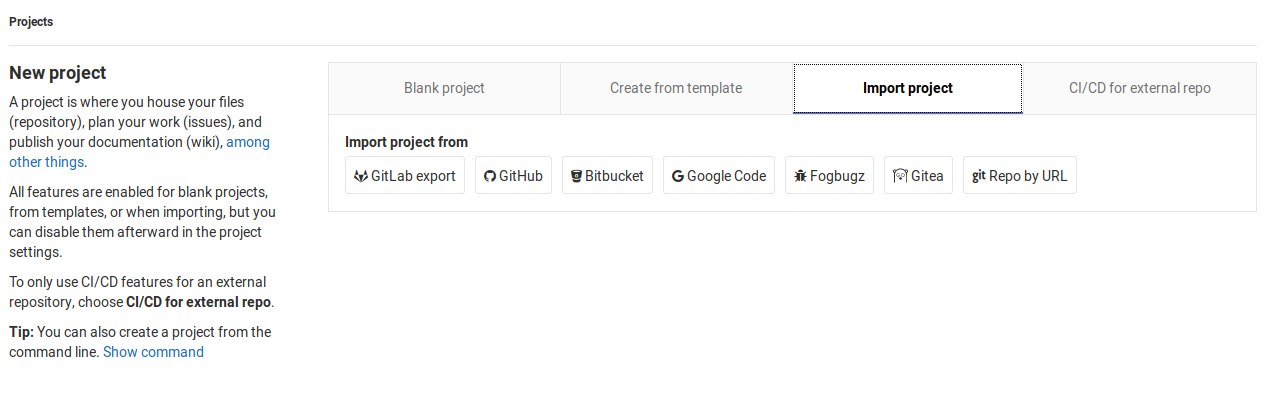Click the Gitea tea cup icon
This screenshot has height=395, width=1279.
900,176
